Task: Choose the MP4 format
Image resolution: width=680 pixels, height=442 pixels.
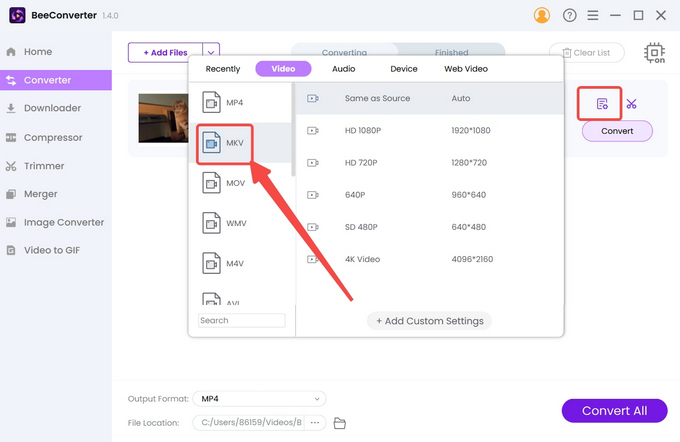Action: (241, 103)
